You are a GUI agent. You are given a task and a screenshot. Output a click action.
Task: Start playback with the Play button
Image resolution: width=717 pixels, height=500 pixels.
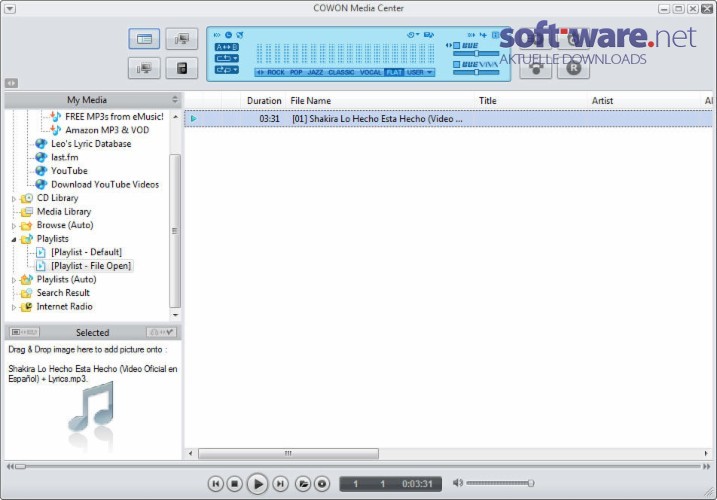tap(257, 484)
